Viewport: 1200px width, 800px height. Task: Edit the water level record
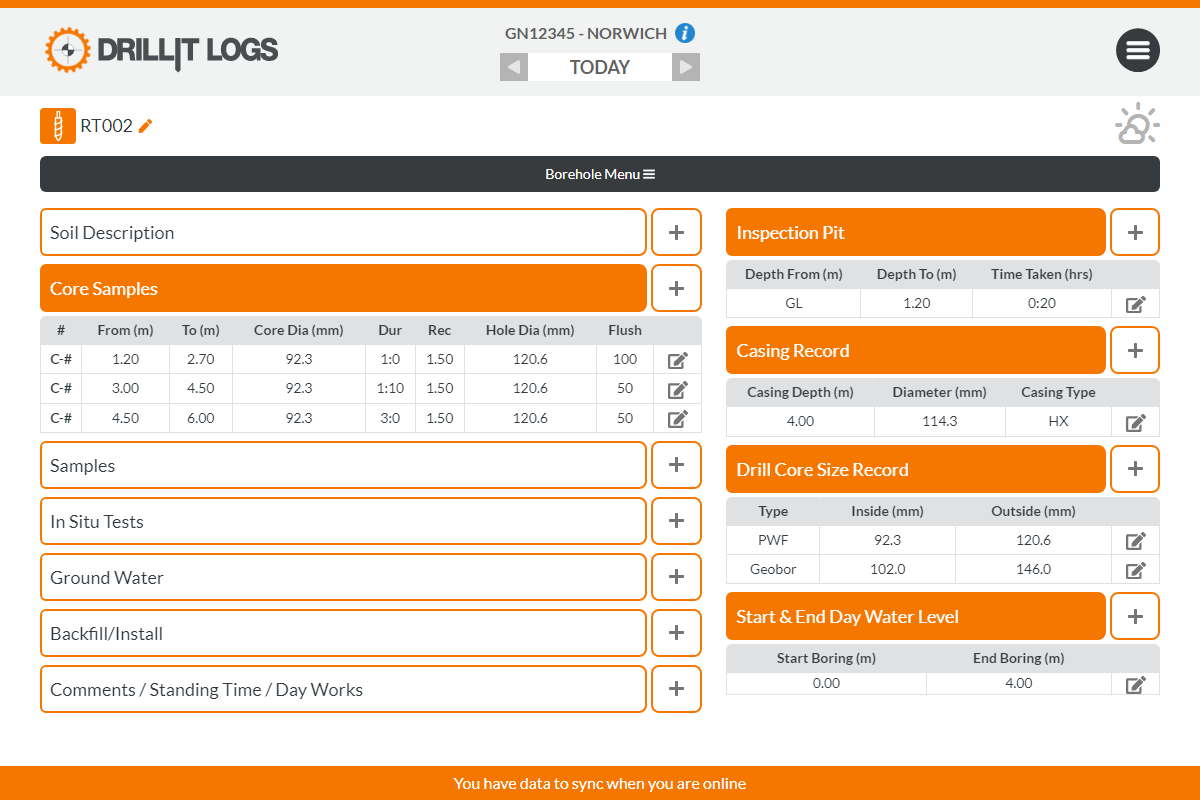1135,684
